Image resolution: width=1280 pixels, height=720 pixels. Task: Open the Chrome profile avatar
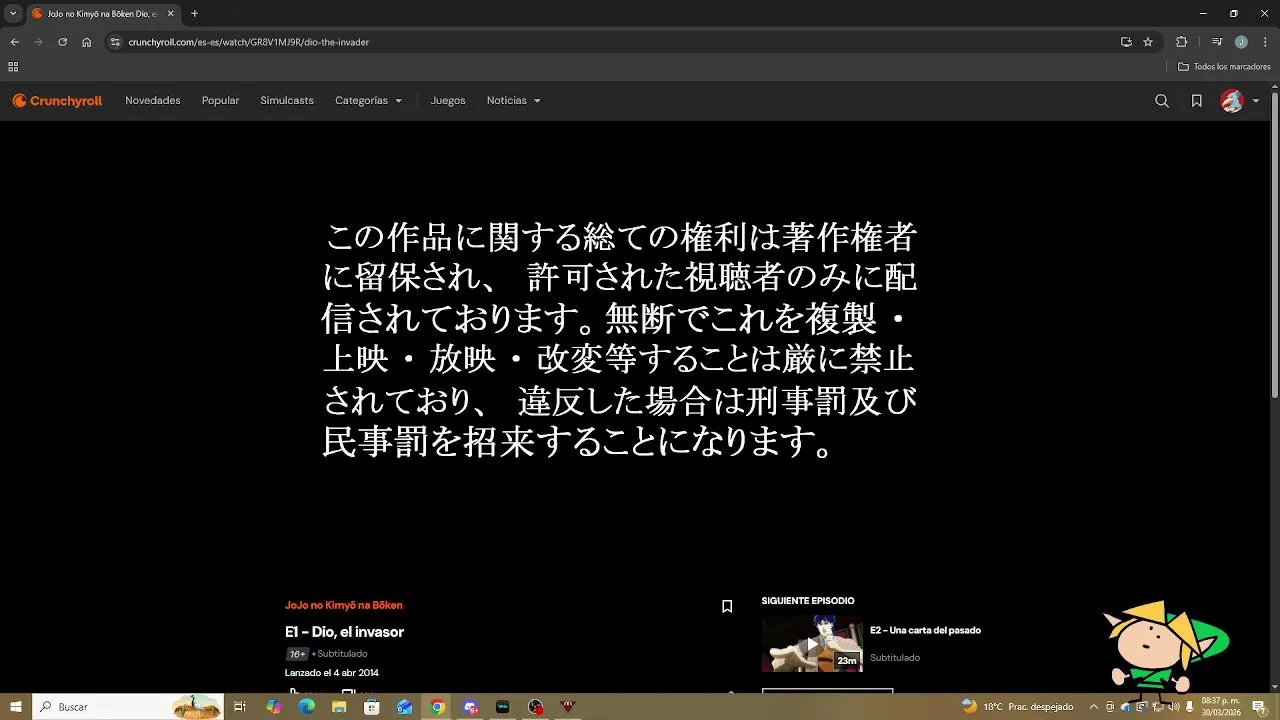click(x=1241, y=42)
